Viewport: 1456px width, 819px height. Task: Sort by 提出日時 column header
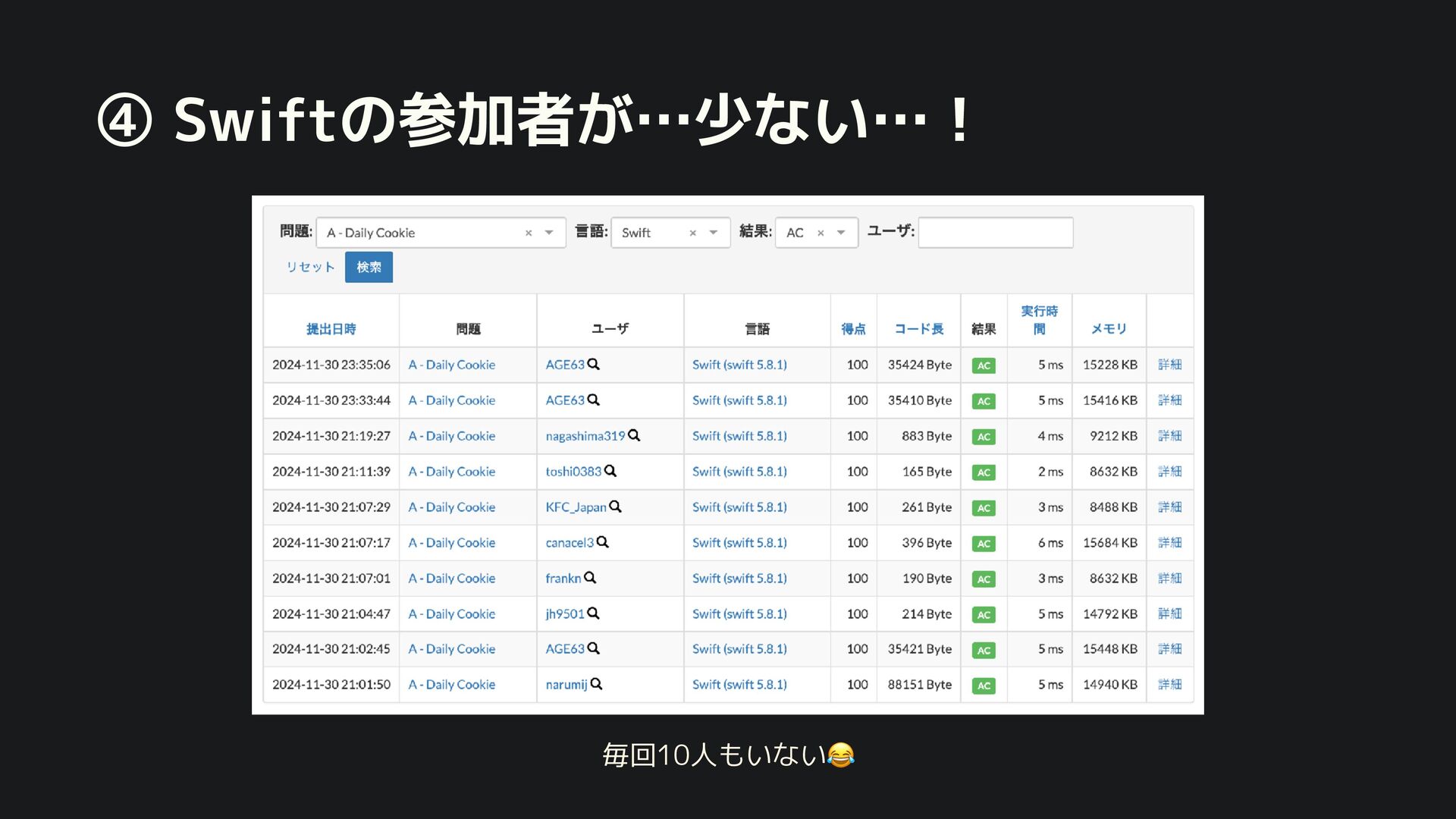point(331,329)
